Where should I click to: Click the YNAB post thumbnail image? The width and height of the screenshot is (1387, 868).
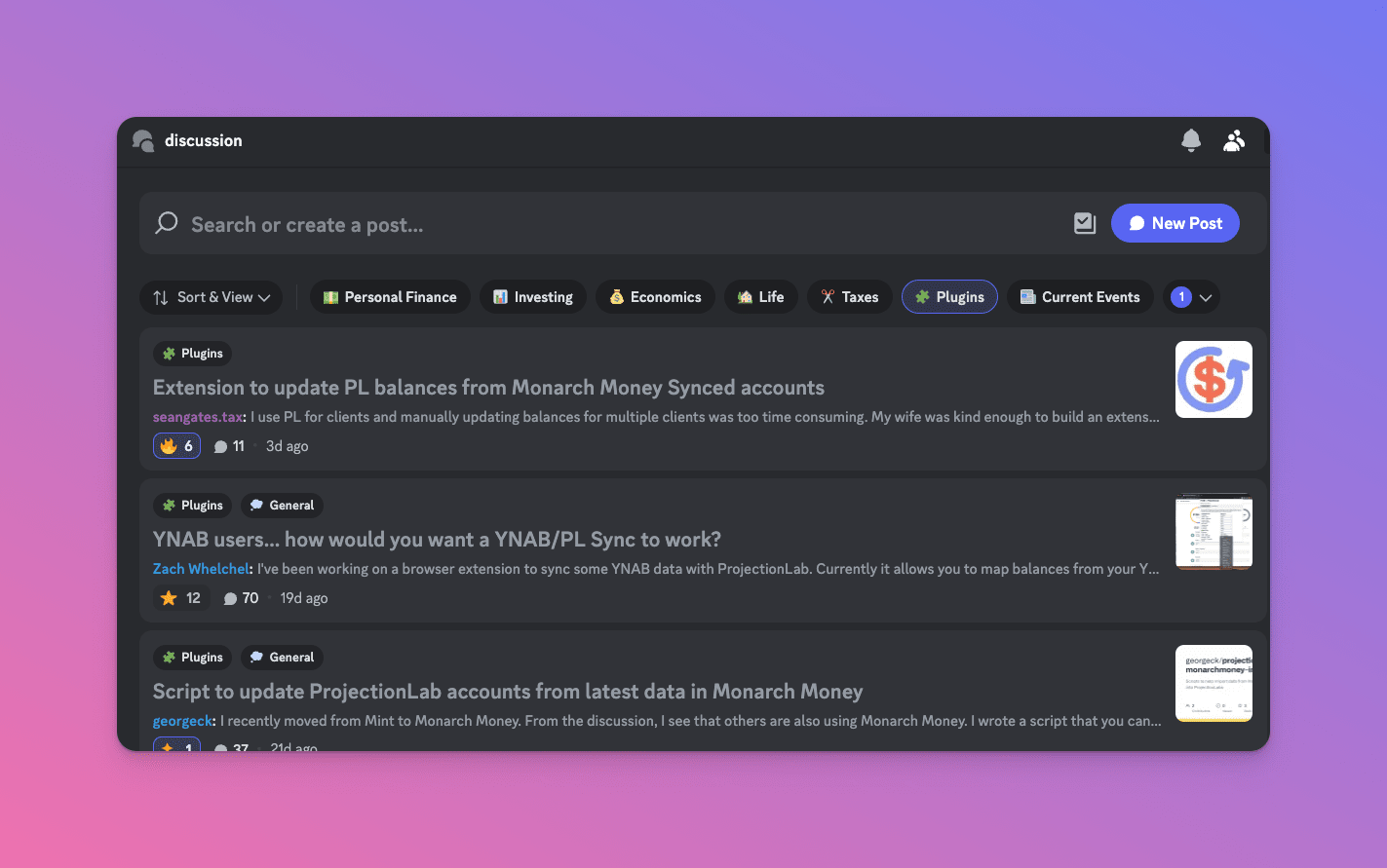coord(1213,531)
